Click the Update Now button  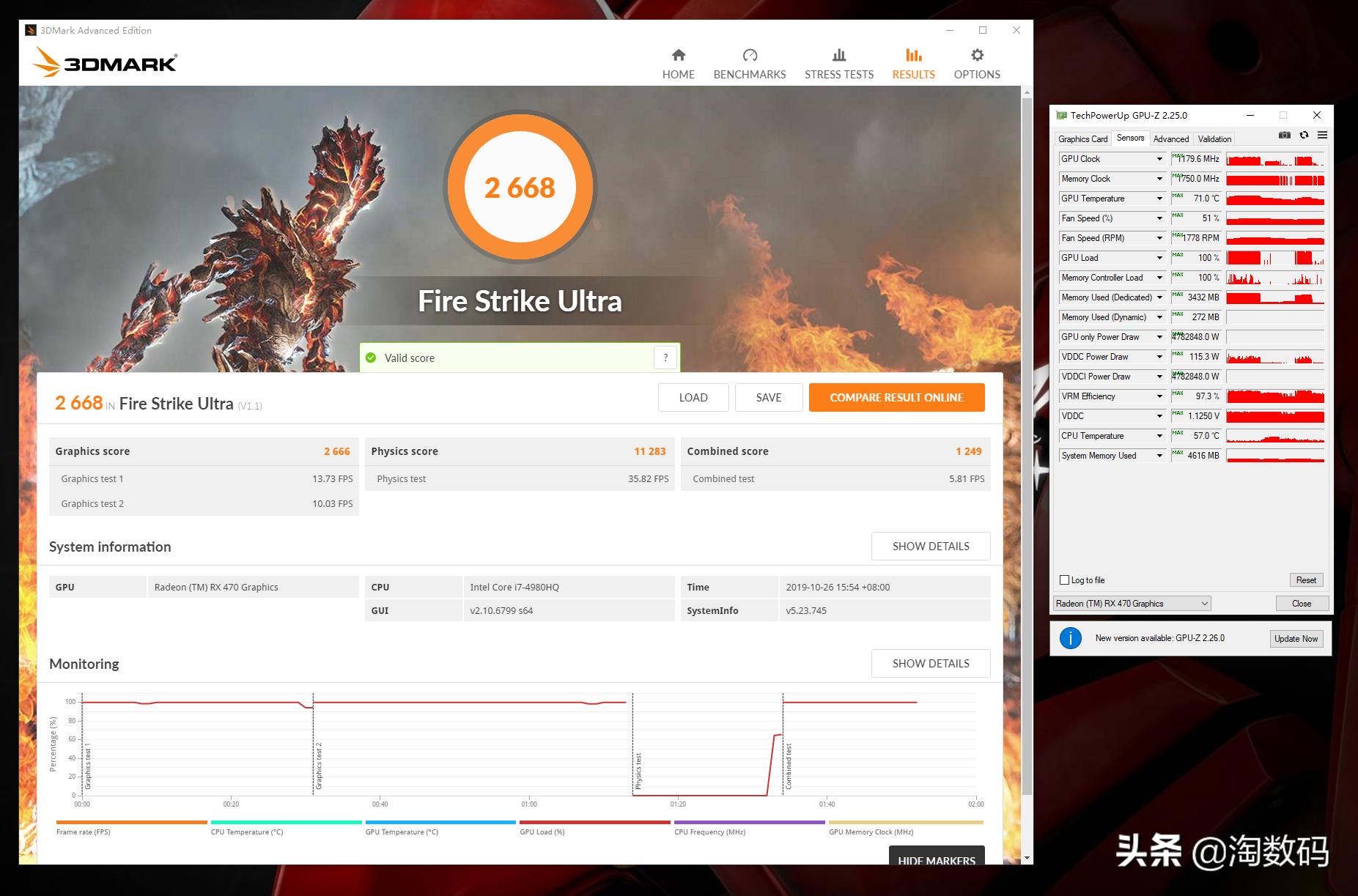[x=1296, y=639]
